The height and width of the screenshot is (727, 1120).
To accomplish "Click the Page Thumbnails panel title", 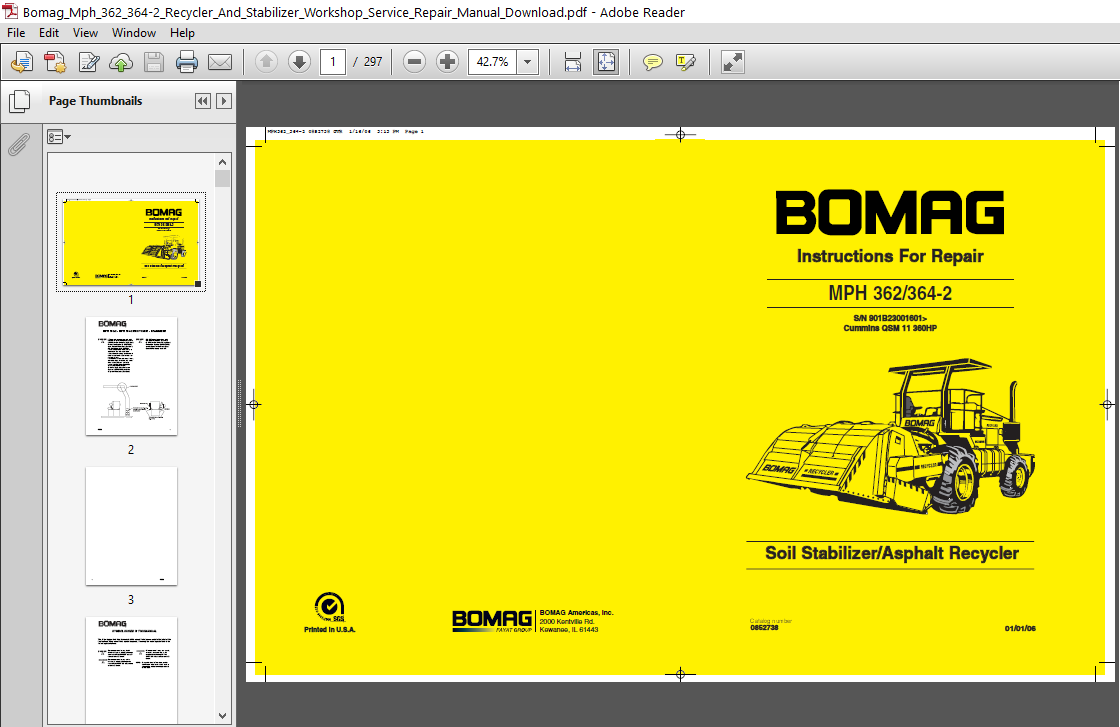I will (x=96, y=101).
